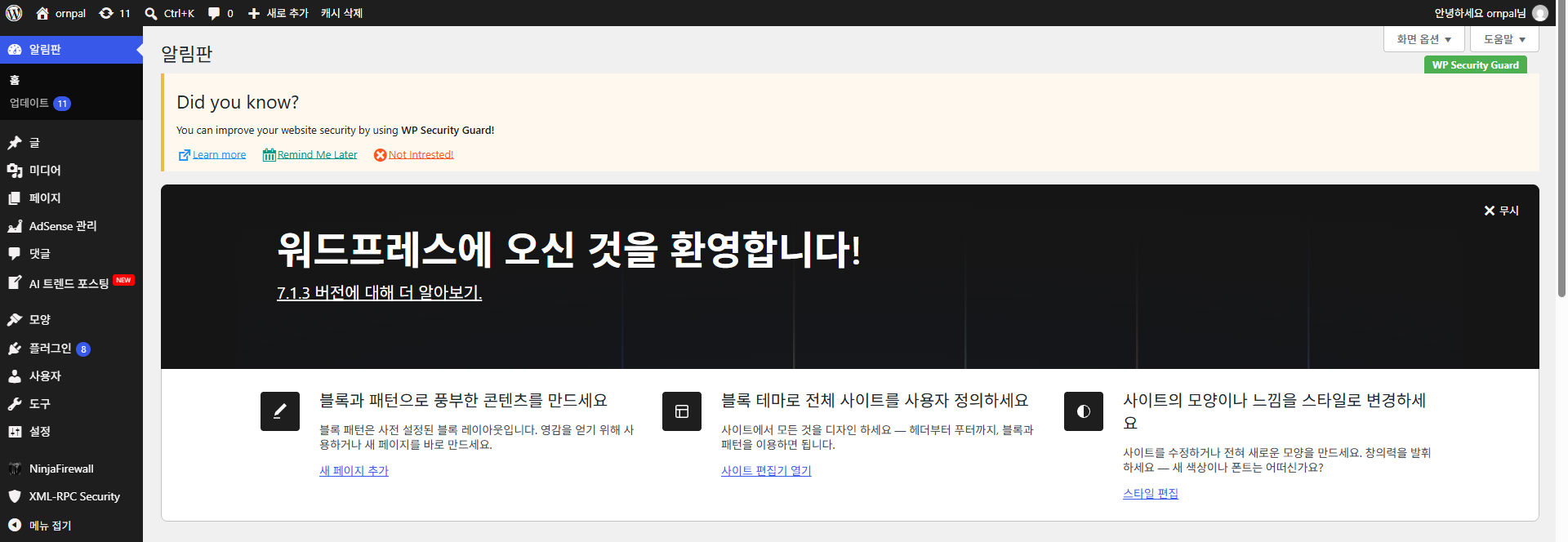The height and width of the screenshot is (542, 1568).
Task: Visit the ornpal site home link
Action: coord(61,13)
